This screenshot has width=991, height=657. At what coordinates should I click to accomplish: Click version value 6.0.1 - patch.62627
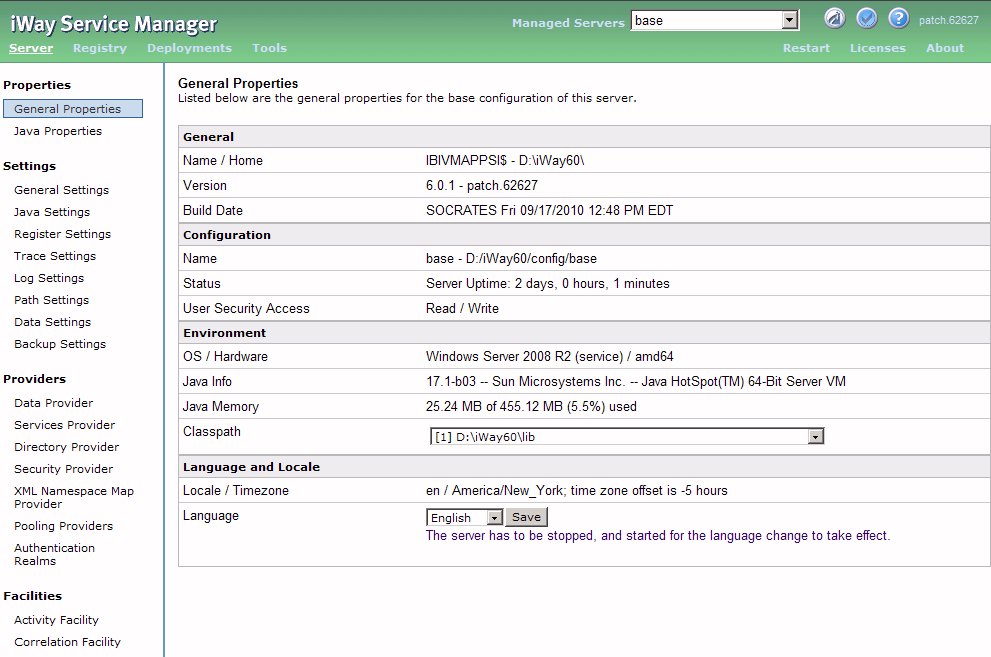482,185
